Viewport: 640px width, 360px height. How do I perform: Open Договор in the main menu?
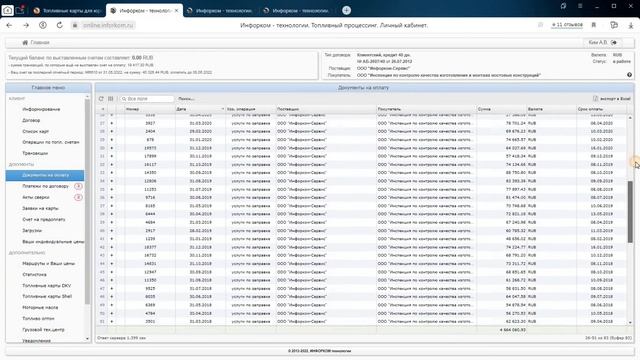(x=31, y=120)
